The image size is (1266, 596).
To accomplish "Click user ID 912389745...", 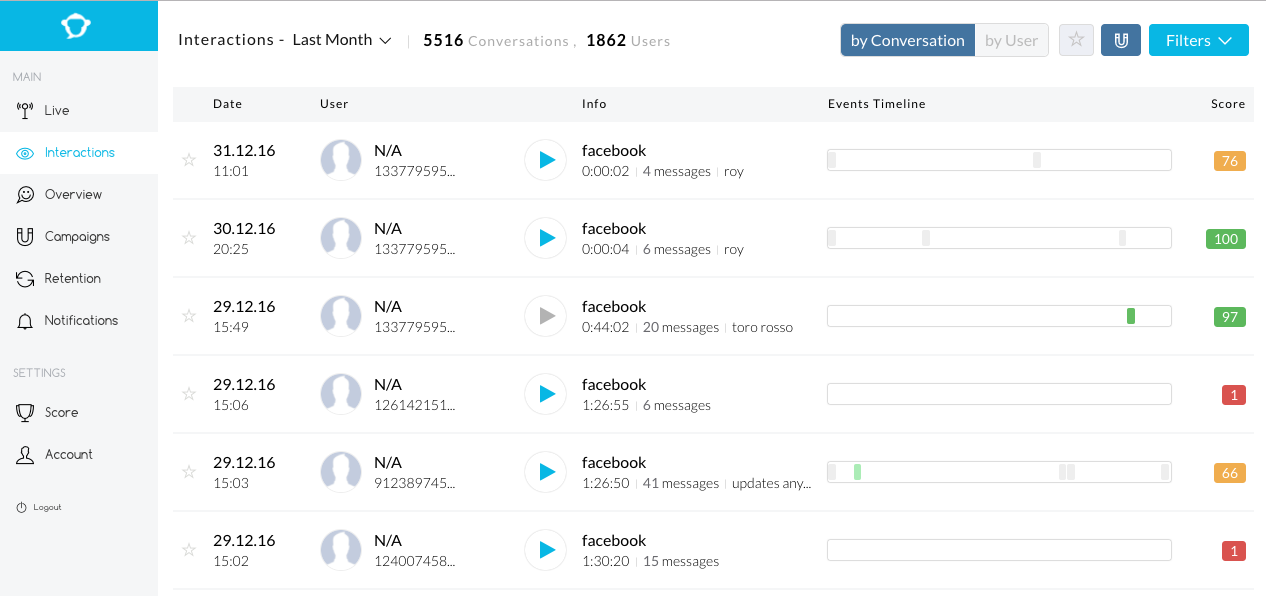I will (414, 483).
